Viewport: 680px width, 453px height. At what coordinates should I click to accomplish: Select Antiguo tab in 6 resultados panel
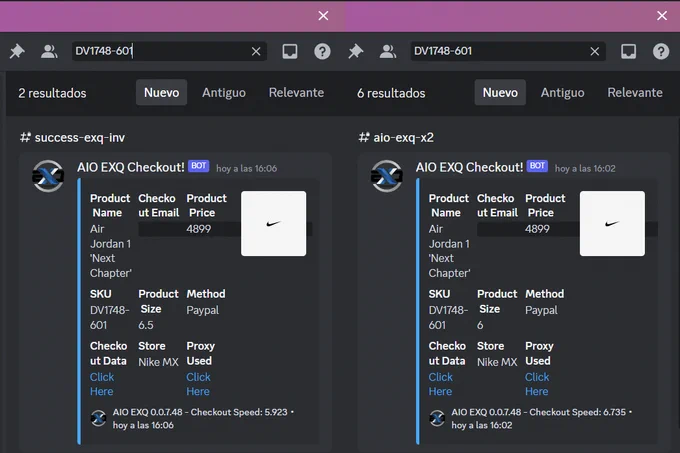coord(562,92)
